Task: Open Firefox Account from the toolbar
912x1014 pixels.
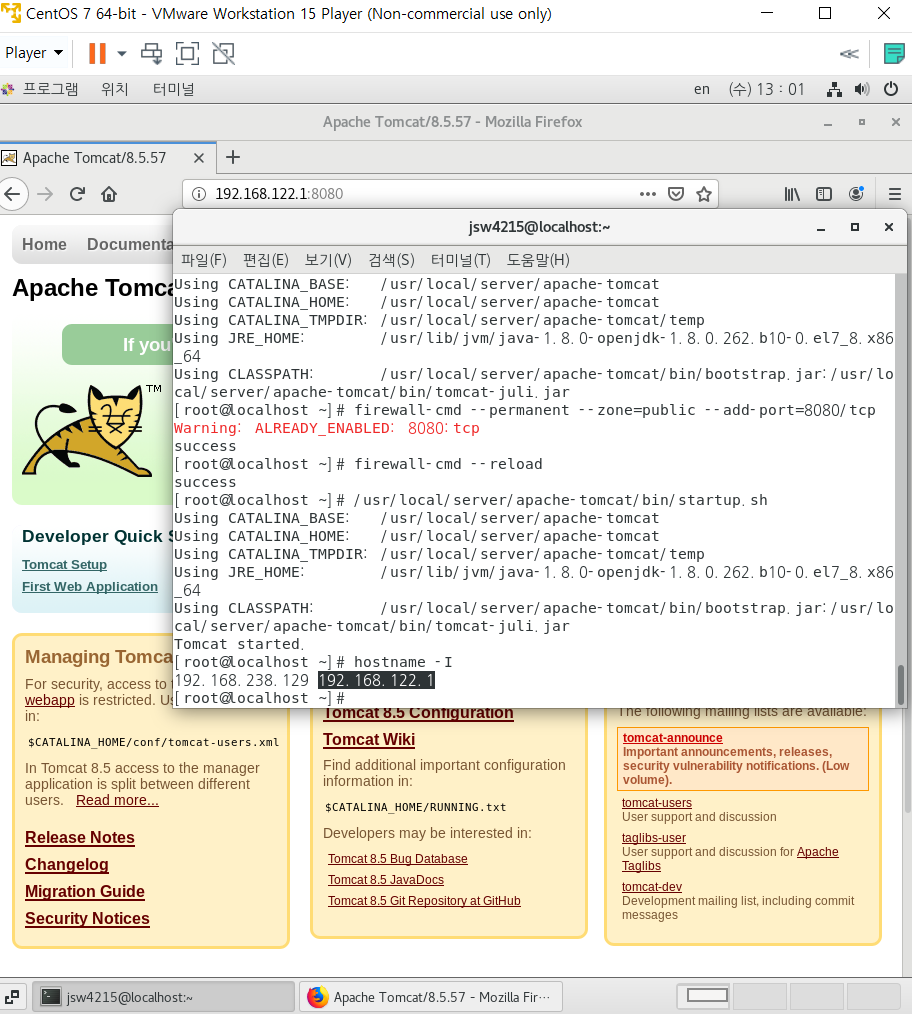Action: (x=855, y=194)
